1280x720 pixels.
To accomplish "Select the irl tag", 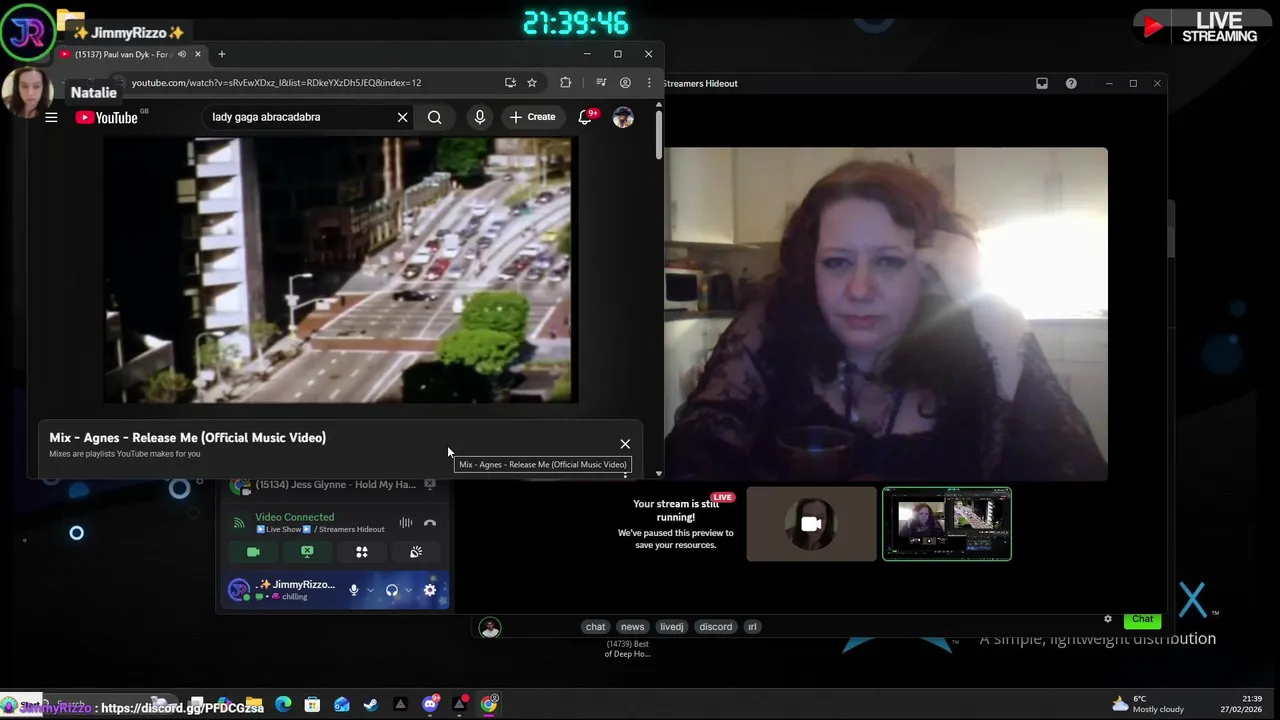I will click(752, 627).
